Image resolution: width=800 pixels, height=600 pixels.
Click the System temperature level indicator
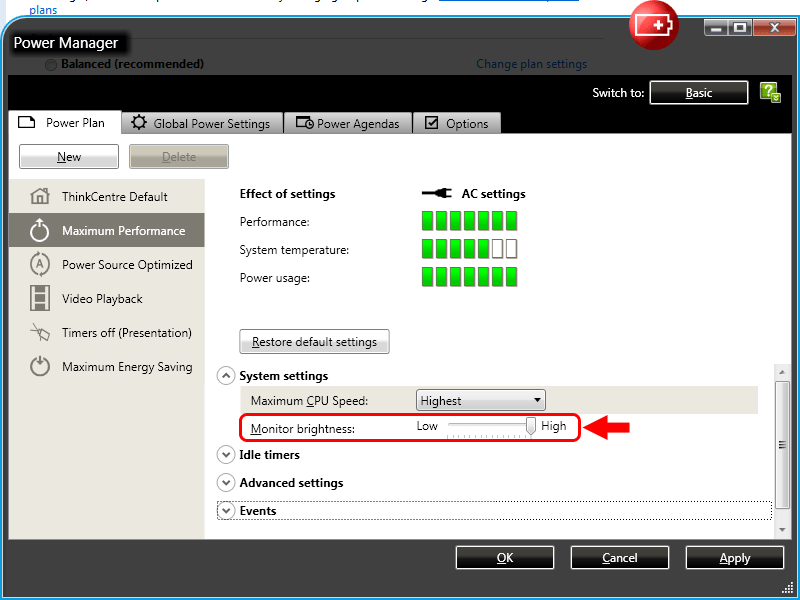click(x=469, y=249)
